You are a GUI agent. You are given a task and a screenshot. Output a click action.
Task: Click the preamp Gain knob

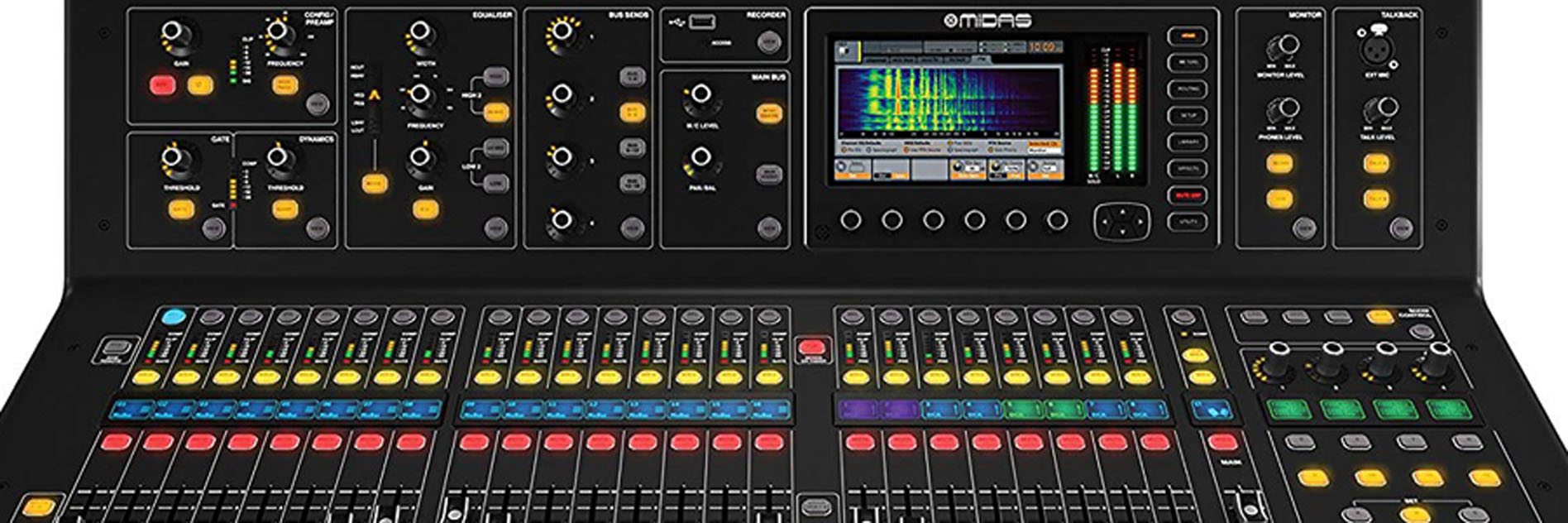click(174, 34)
